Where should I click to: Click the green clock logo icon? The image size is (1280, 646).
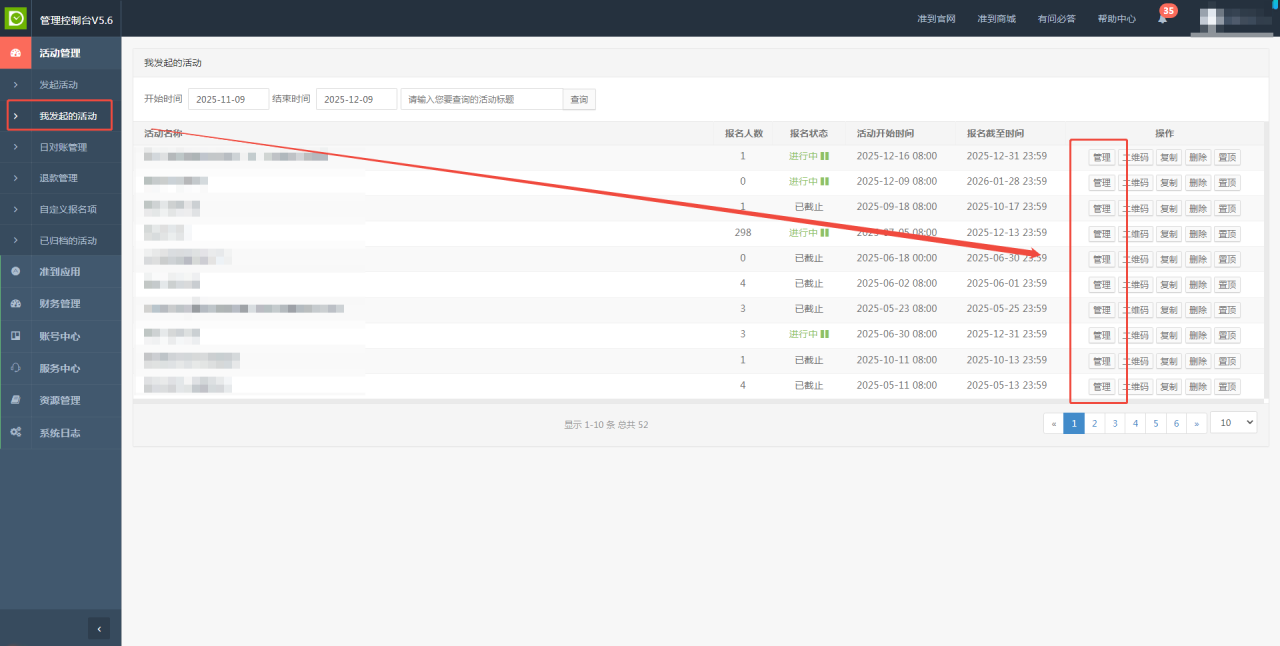(x=16, y=18)
